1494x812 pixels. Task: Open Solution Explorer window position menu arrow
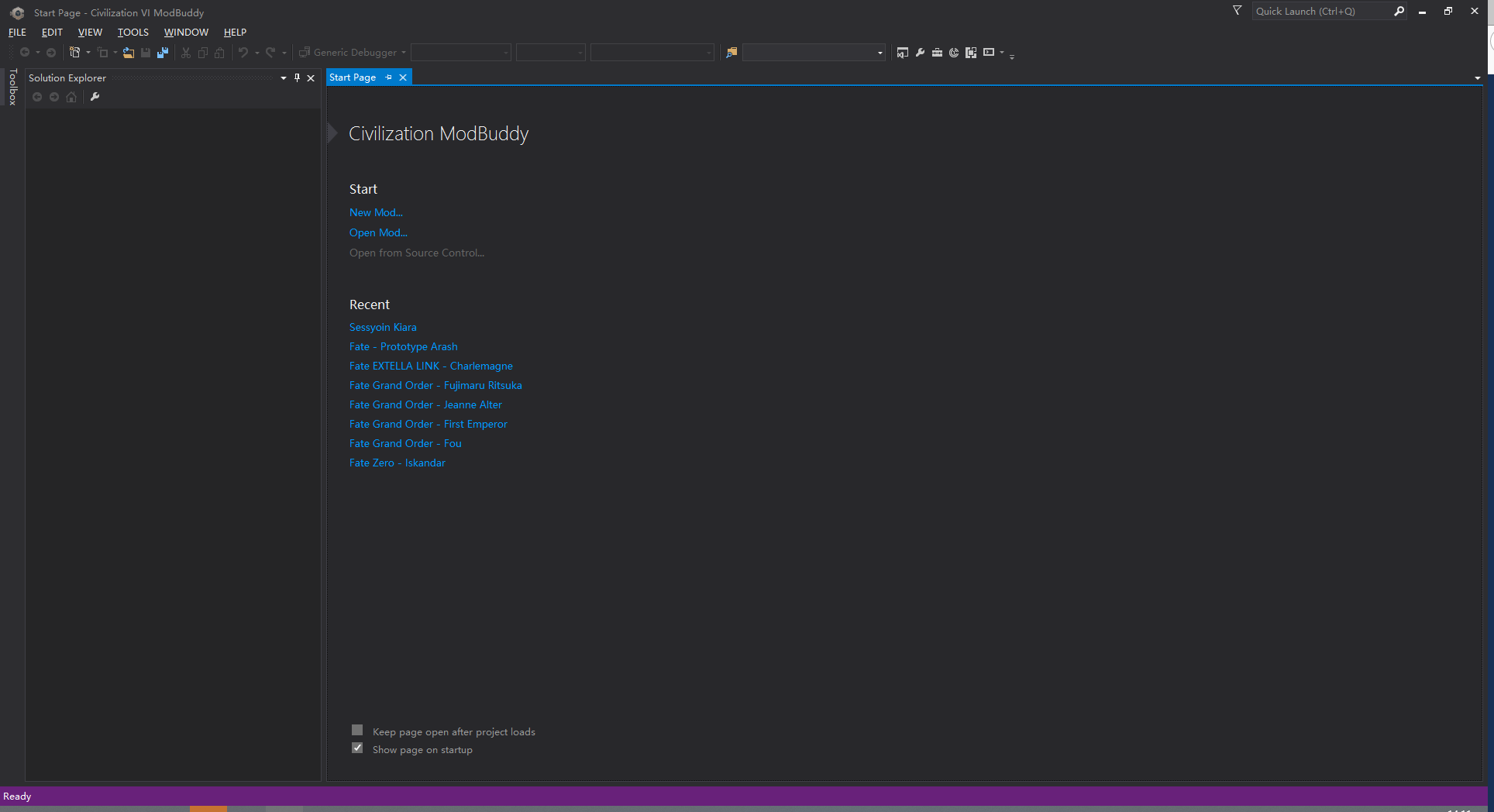[x=284, y=77]
